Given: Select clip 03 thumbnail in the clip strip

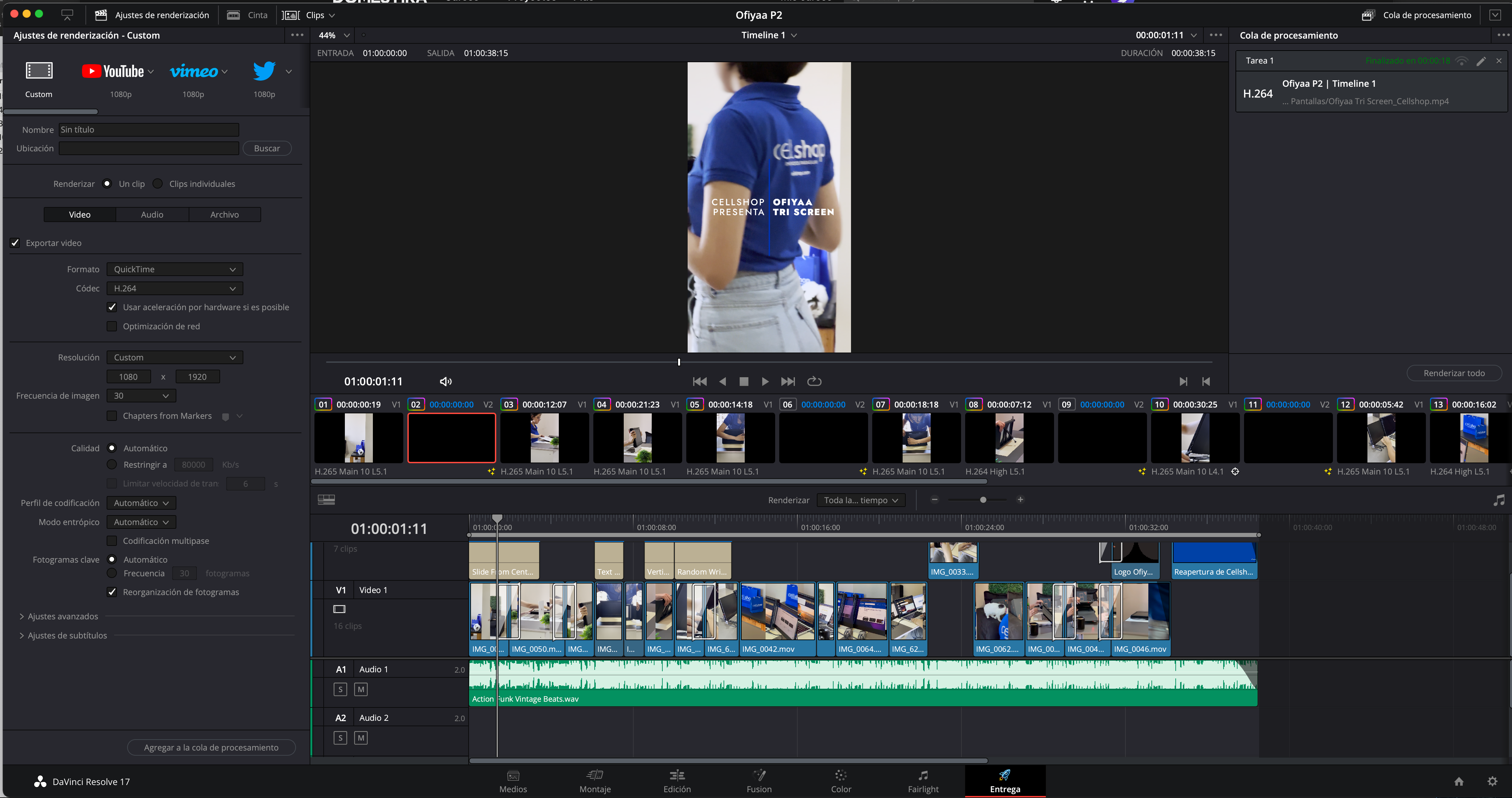Looking at the screenshot, I should coord(544,438).
